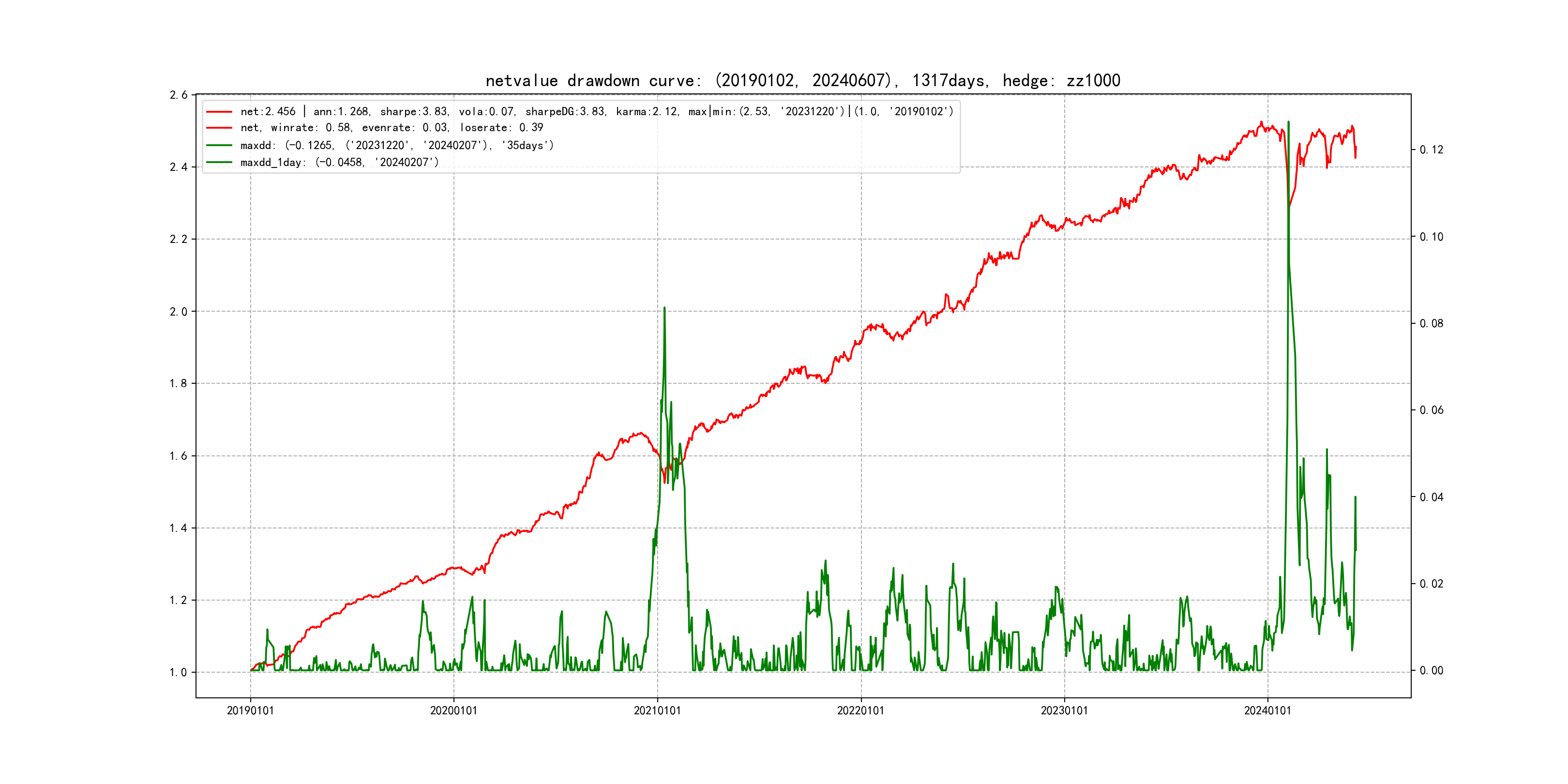Screen dimensions: 1568x784
Task: Click the 1.0 left y-axis label
Action: click(x=179, y=673)
